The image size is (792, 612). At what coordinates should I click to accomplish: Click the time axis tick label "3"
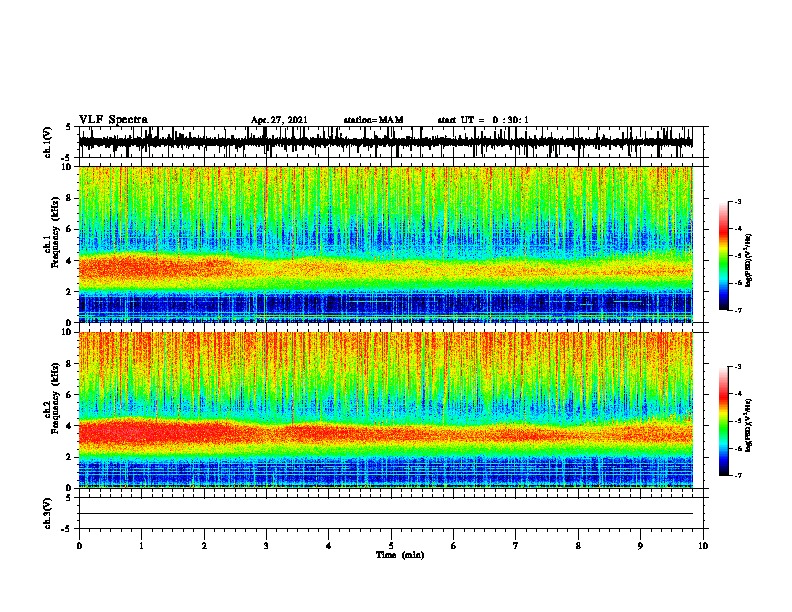point(266,546)
